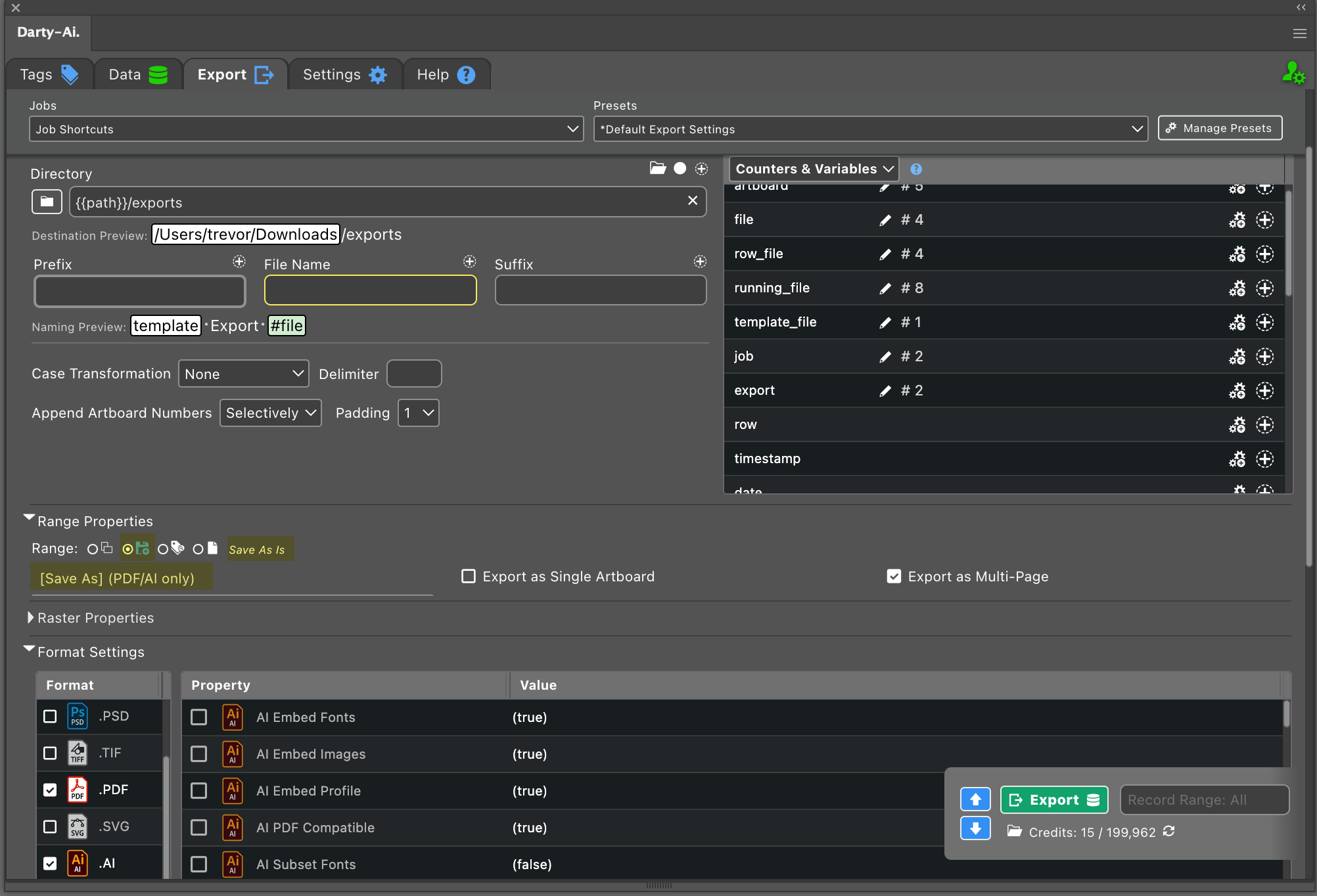Enable Export as Single Artboard checkbox
Screen dimensions: 1317x896
pos(469,576)
